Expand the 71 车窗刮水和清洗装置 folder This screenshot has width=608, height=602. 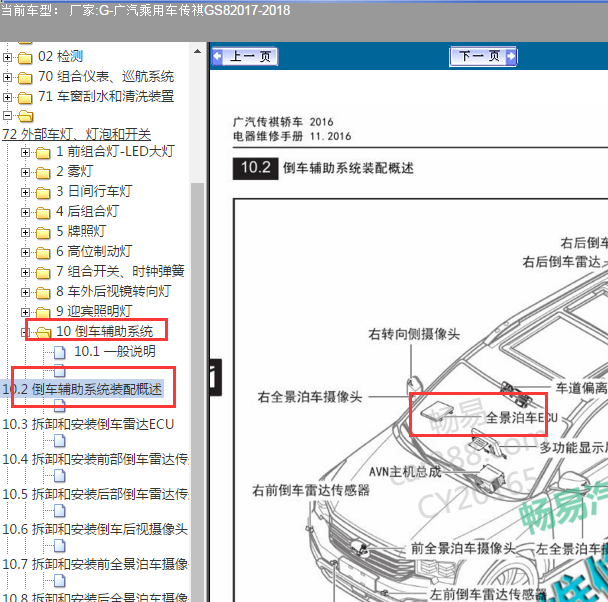pyautogui.click(x=7, y=97)
